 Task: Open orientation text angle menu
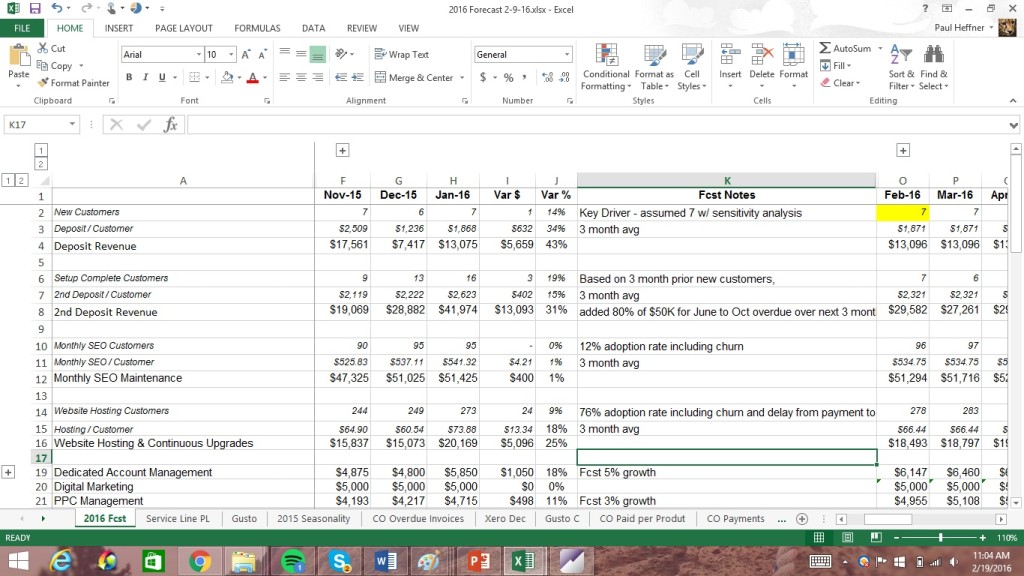point(344,54)
